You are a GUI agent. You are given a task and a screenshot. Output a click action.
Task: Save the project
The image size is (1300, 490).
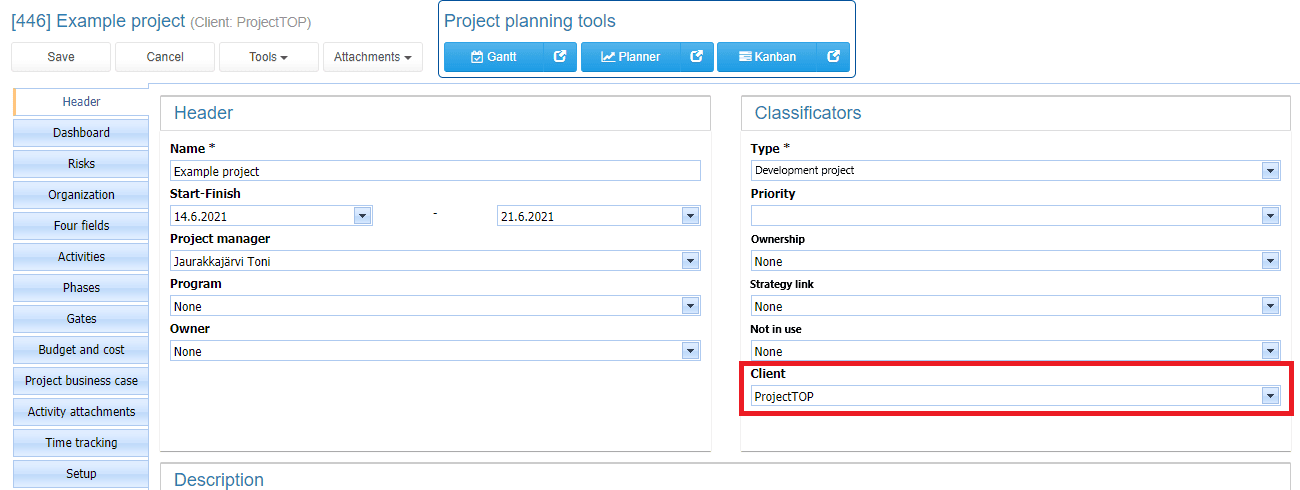point(61,57)
